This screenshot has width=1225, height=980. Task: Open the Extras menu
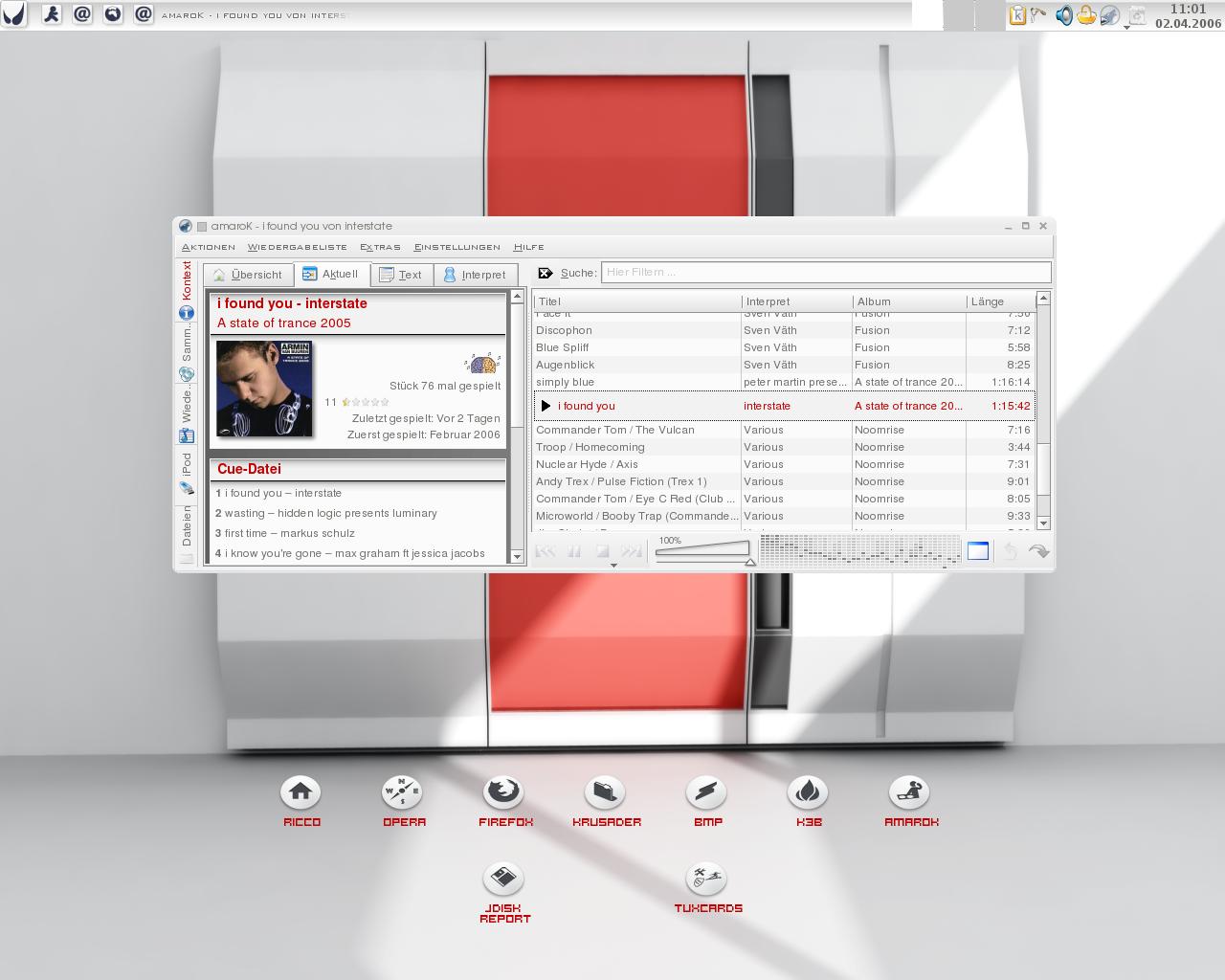[380, 247]
